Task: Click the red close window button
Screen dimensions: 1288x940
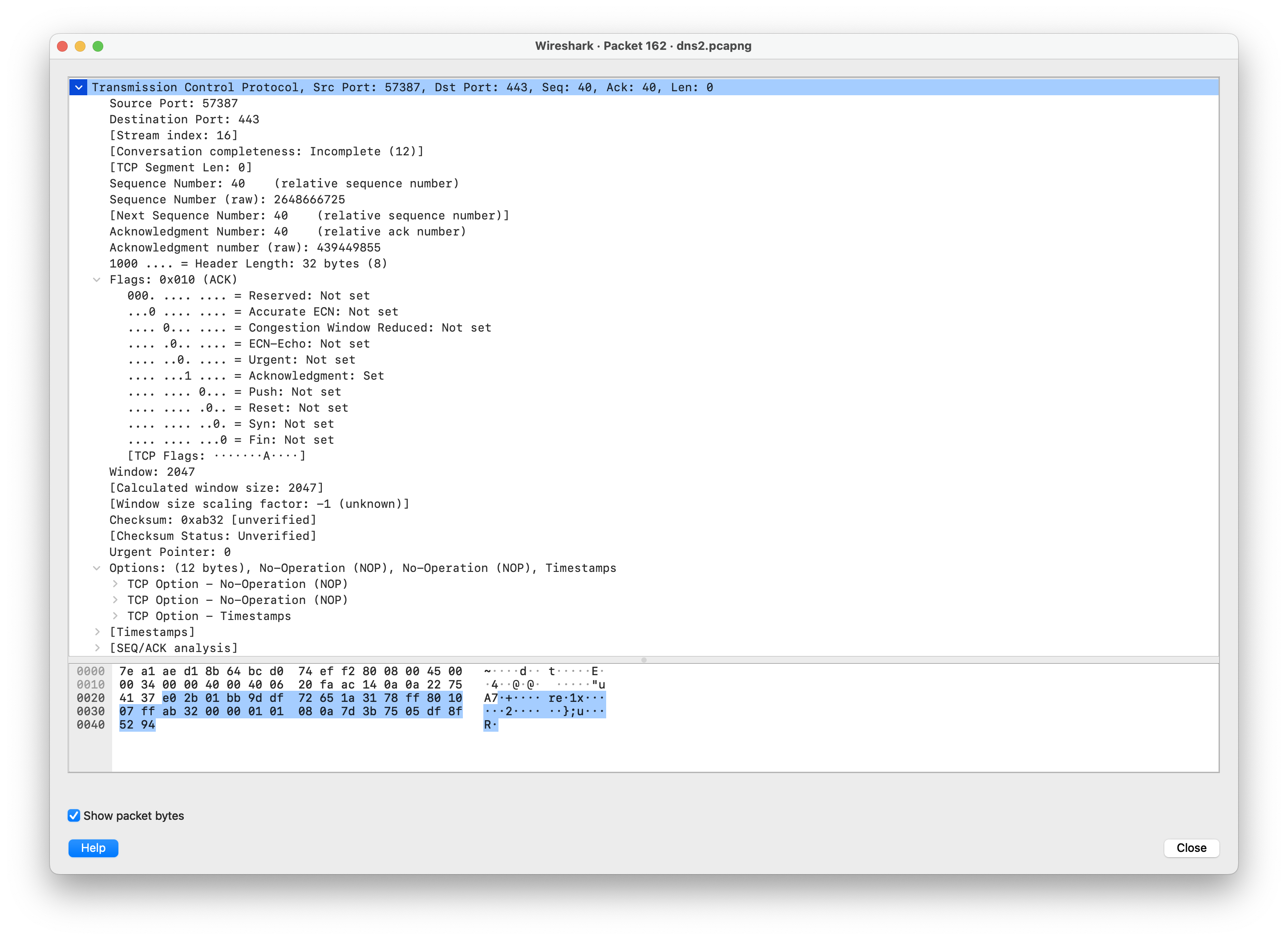Action: 63,46
